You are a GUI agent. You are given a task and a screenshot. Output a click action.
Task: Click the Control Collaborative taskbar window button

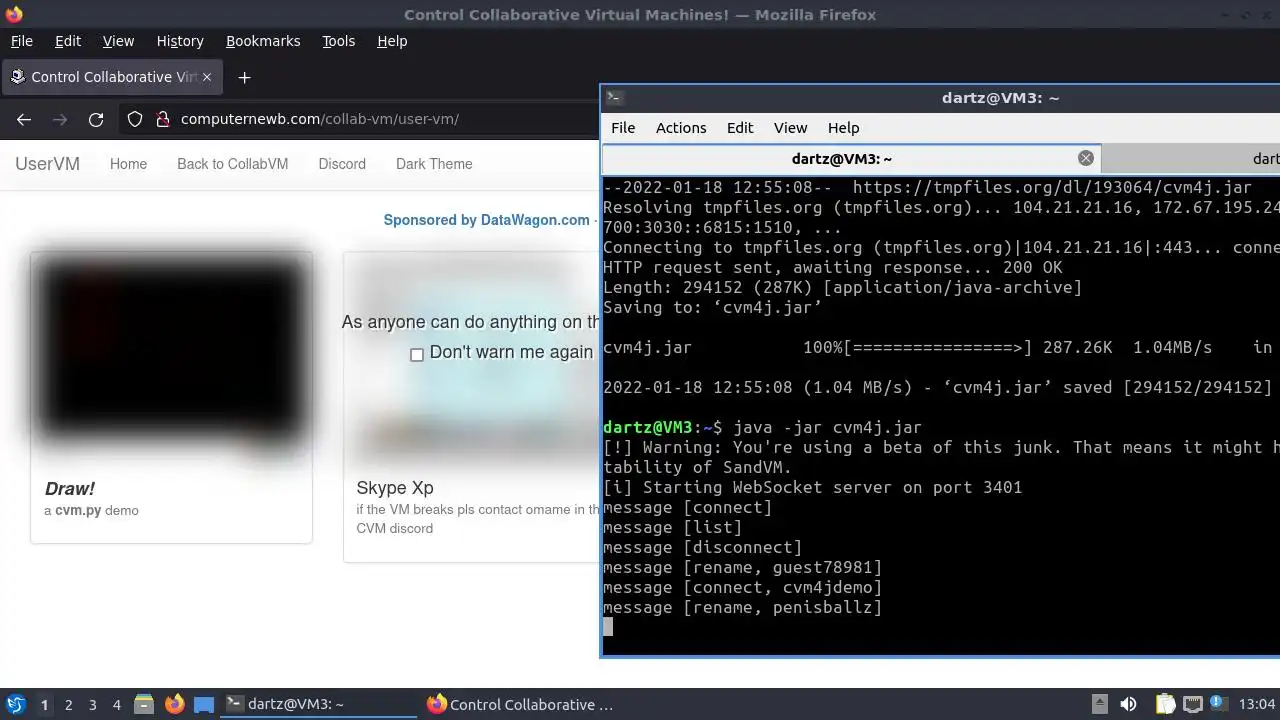[x=520, y=704]
